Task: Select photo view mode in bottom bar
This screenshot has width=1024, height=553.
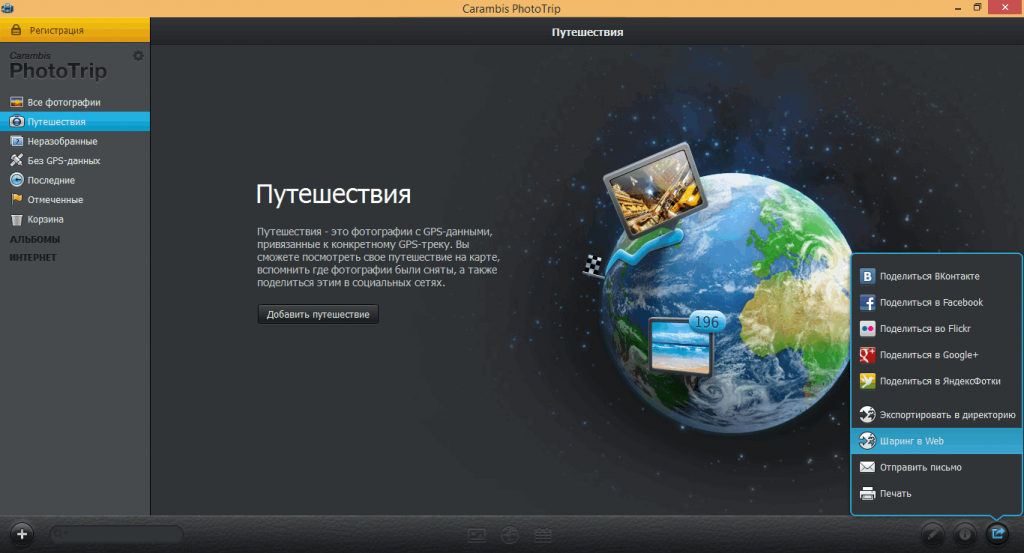Action: coord(477,535)
